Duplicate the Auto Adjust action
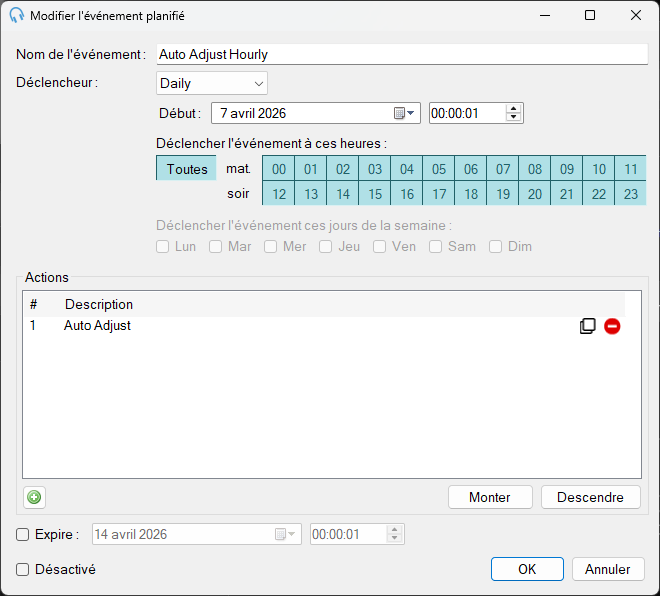Image resolution: width=660 pixels, height=596 pixels. [x=588, y=326]
